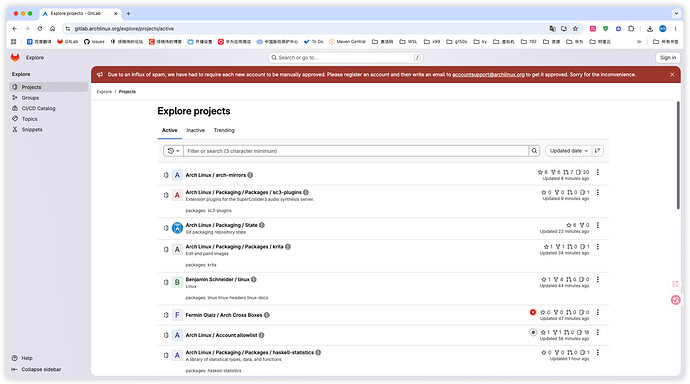Open the Benjamin Schneider / linux project

click(217, 279)
